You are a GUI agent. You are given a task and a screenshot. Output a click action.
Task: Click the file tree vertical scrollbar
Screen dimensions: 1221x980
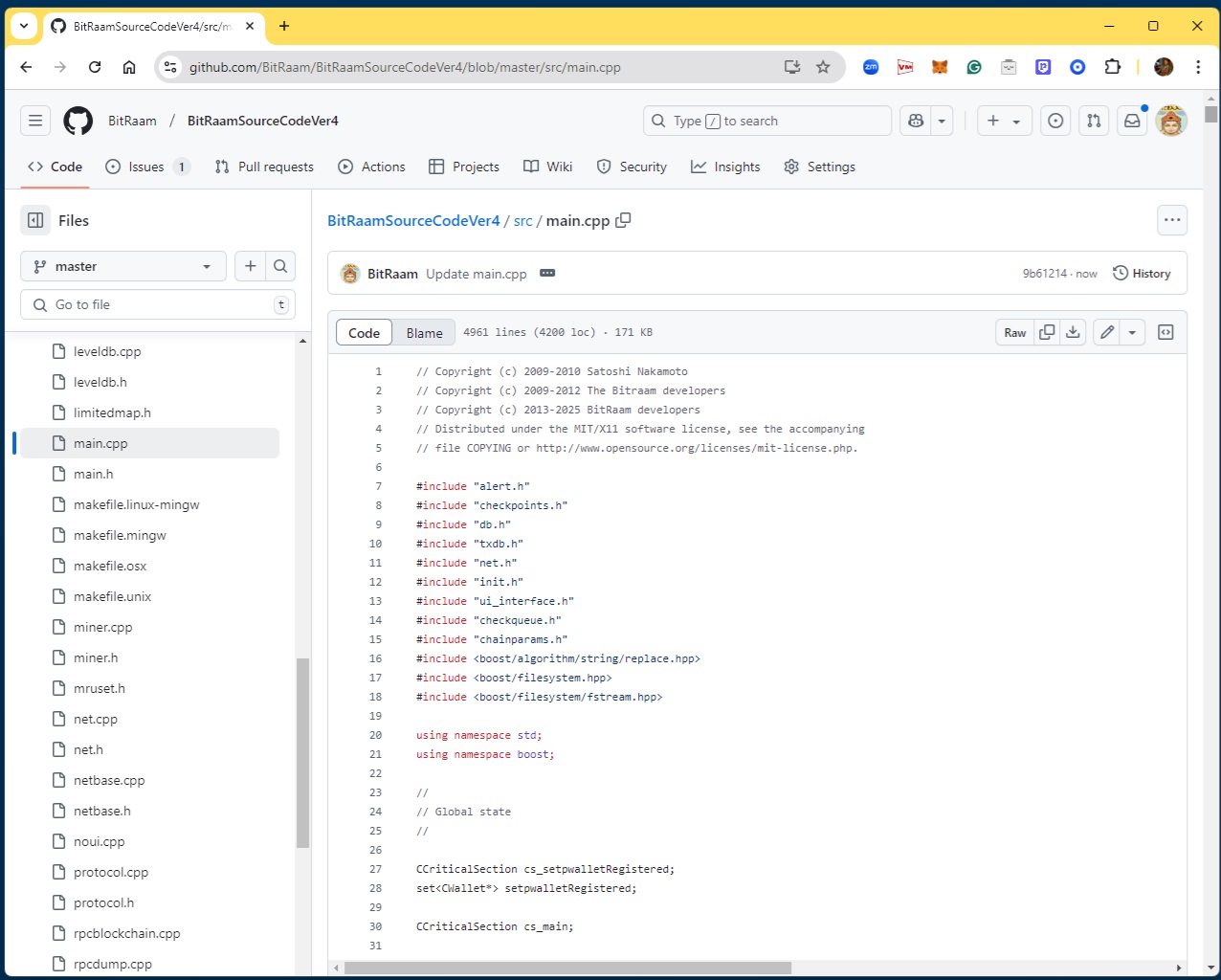point(302,753)
